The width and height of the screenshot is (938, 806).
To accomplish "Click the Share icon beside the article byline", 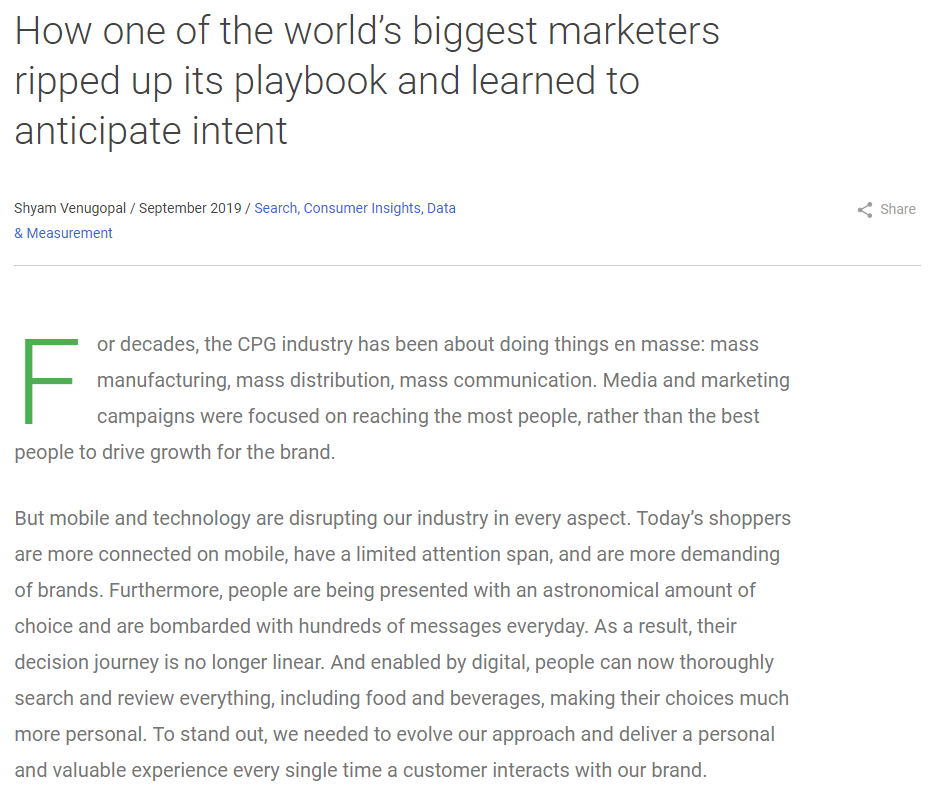I will [865, 210].
